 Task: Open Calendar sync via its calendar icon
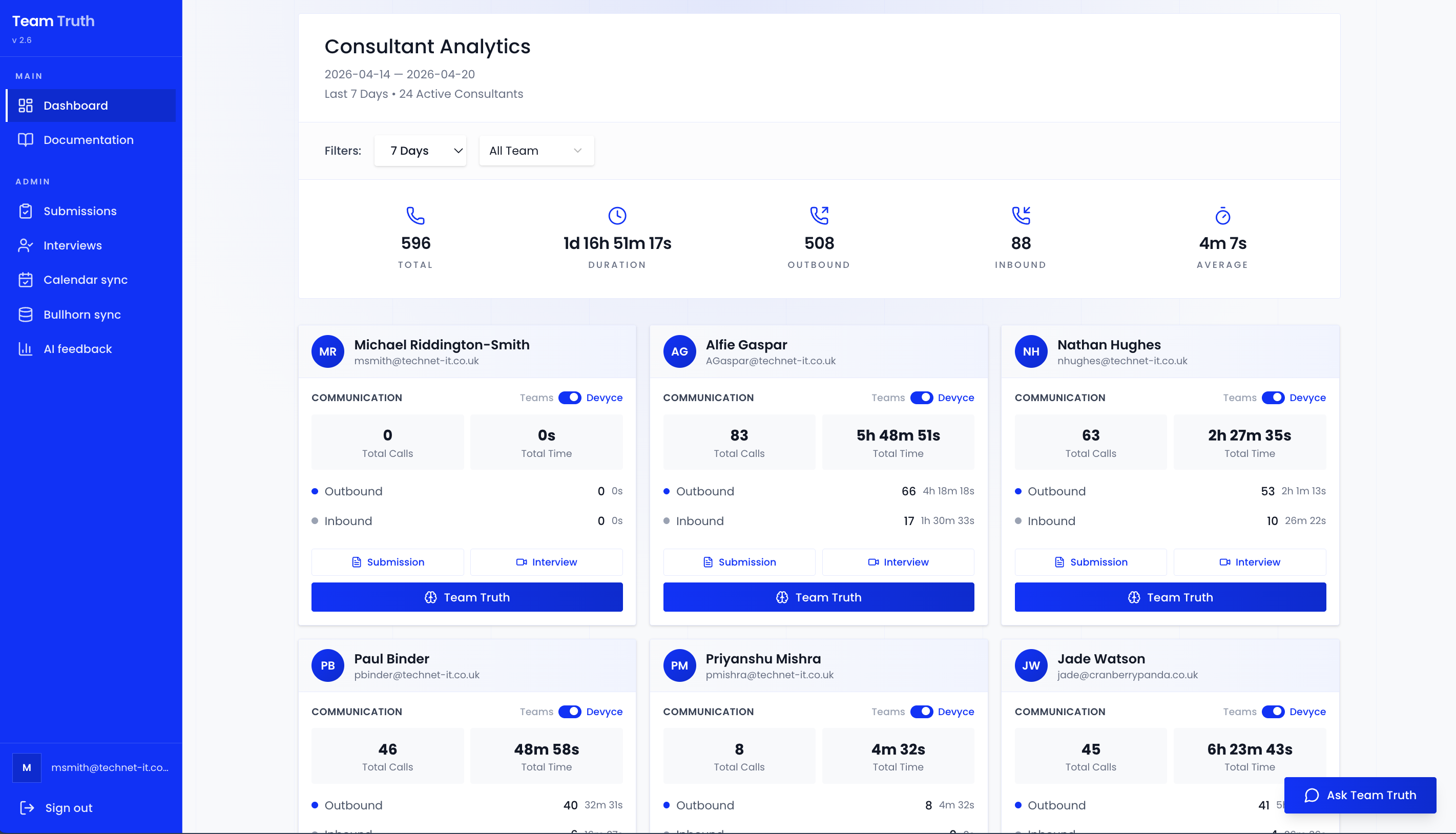[25, 280]
